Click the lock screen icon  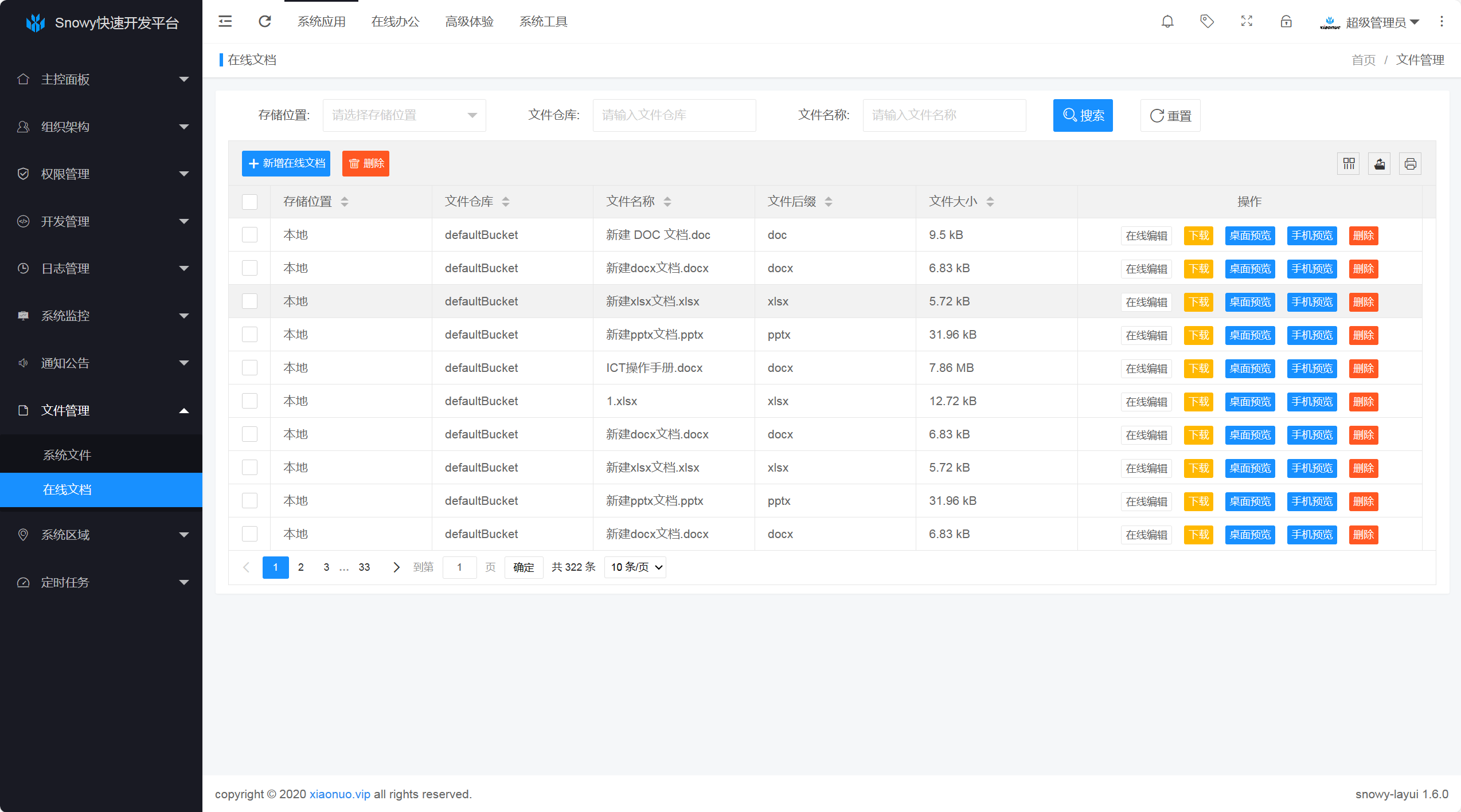tap(1286, 22)
